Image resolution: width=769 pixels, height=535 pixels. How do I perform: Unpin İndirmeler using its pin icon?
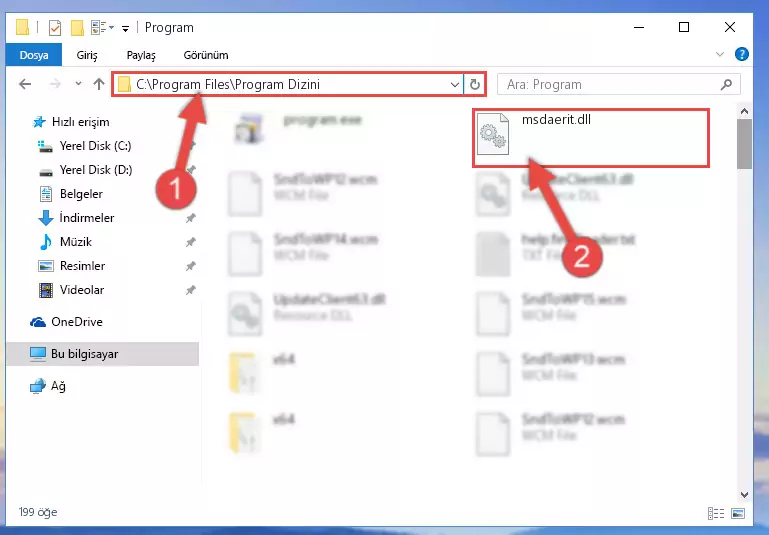[x=190, y=218]
